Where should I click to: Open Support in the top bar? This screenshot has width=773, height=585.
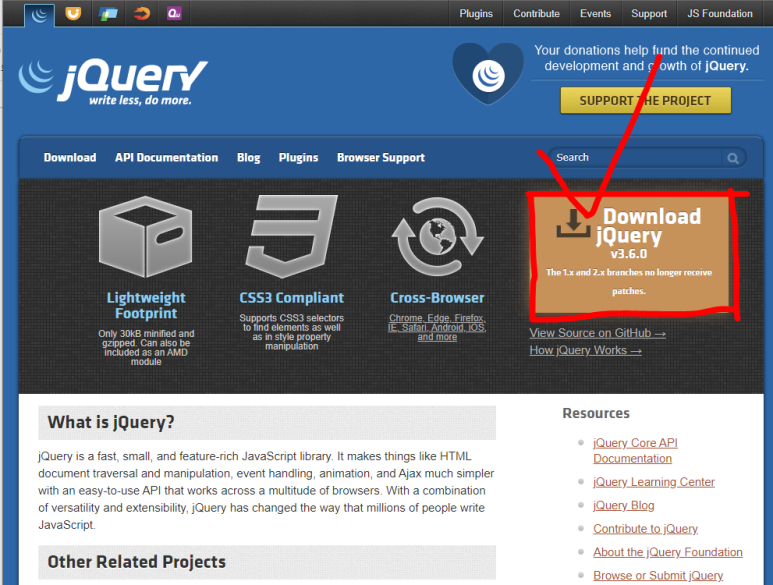point(649,13)
